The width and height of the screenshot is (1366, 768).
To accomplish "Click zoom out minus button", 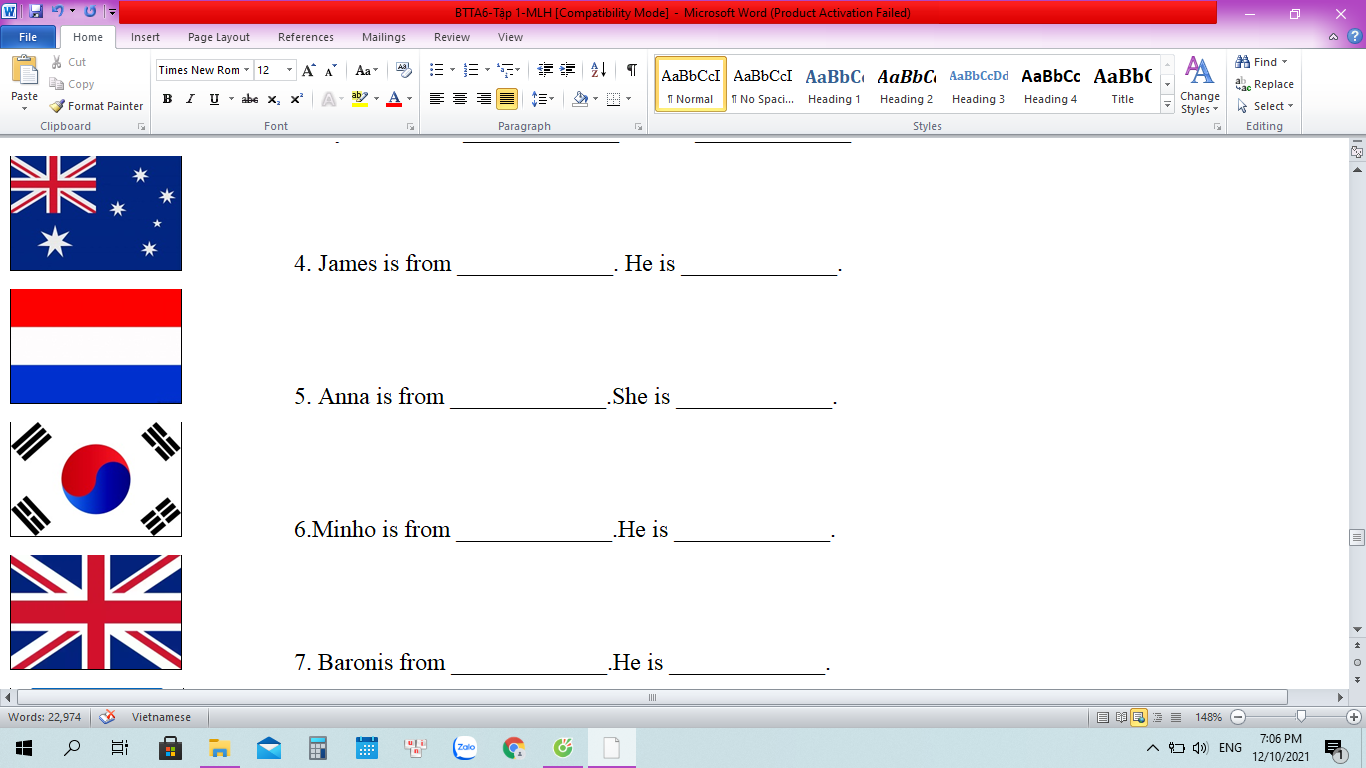I will [1238, 717].
